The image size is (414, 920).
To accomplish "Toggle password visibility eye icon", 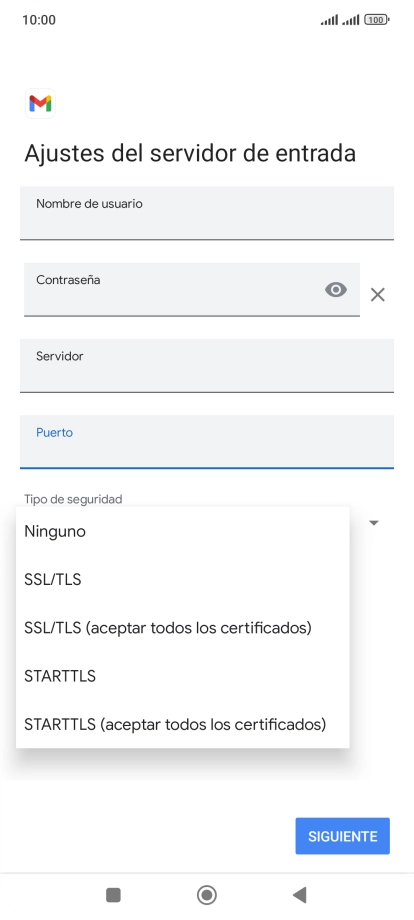I will pos(336,290).
